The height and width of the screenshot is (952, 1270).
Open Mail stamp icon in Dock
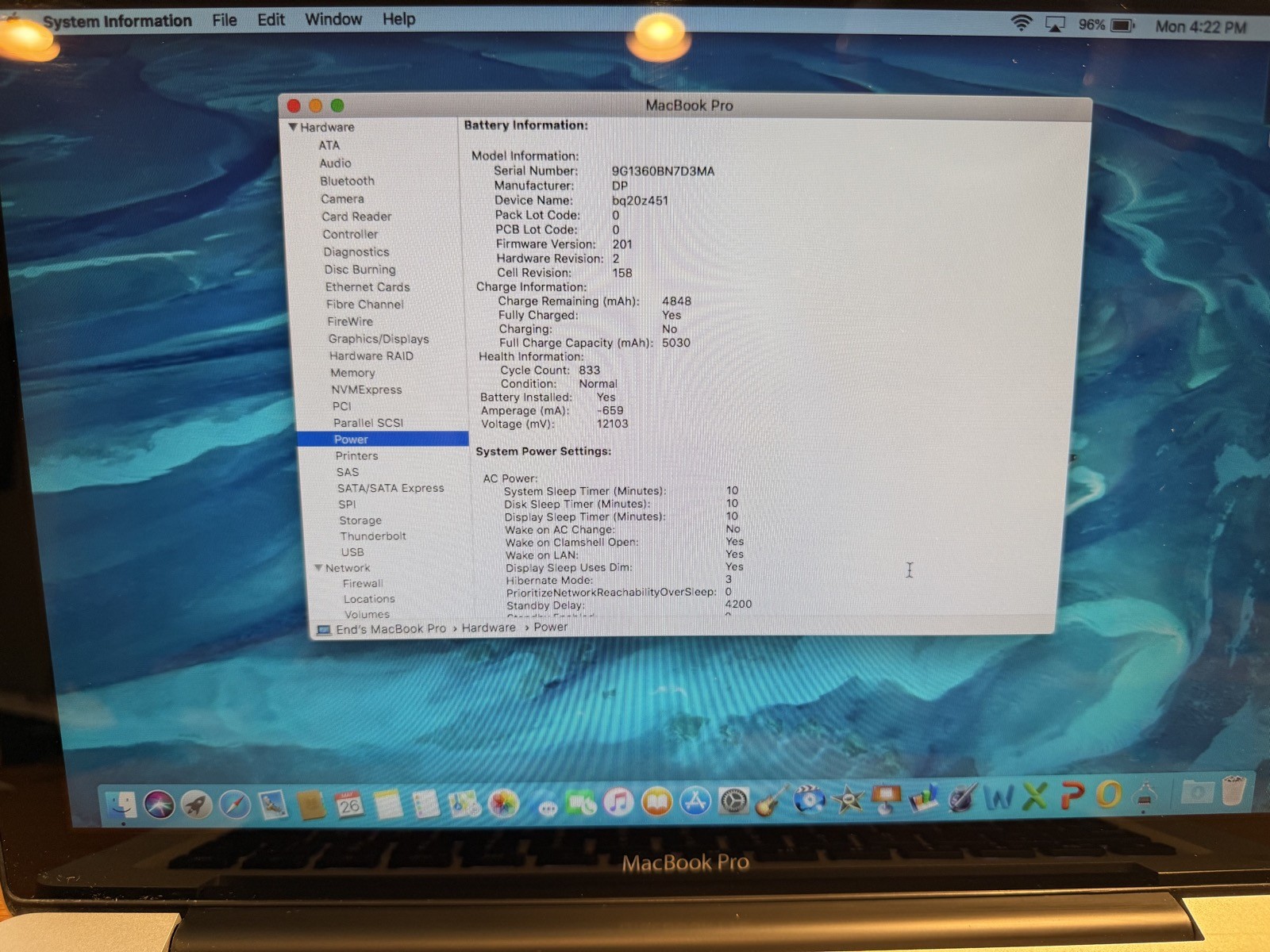click(272, 804)
